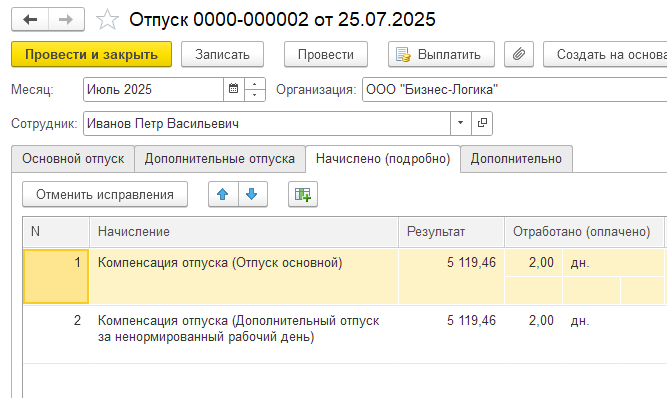The image size is (667, 398).
Task: Switch to the Основной отпуск tab
Action: pos(73,159)
